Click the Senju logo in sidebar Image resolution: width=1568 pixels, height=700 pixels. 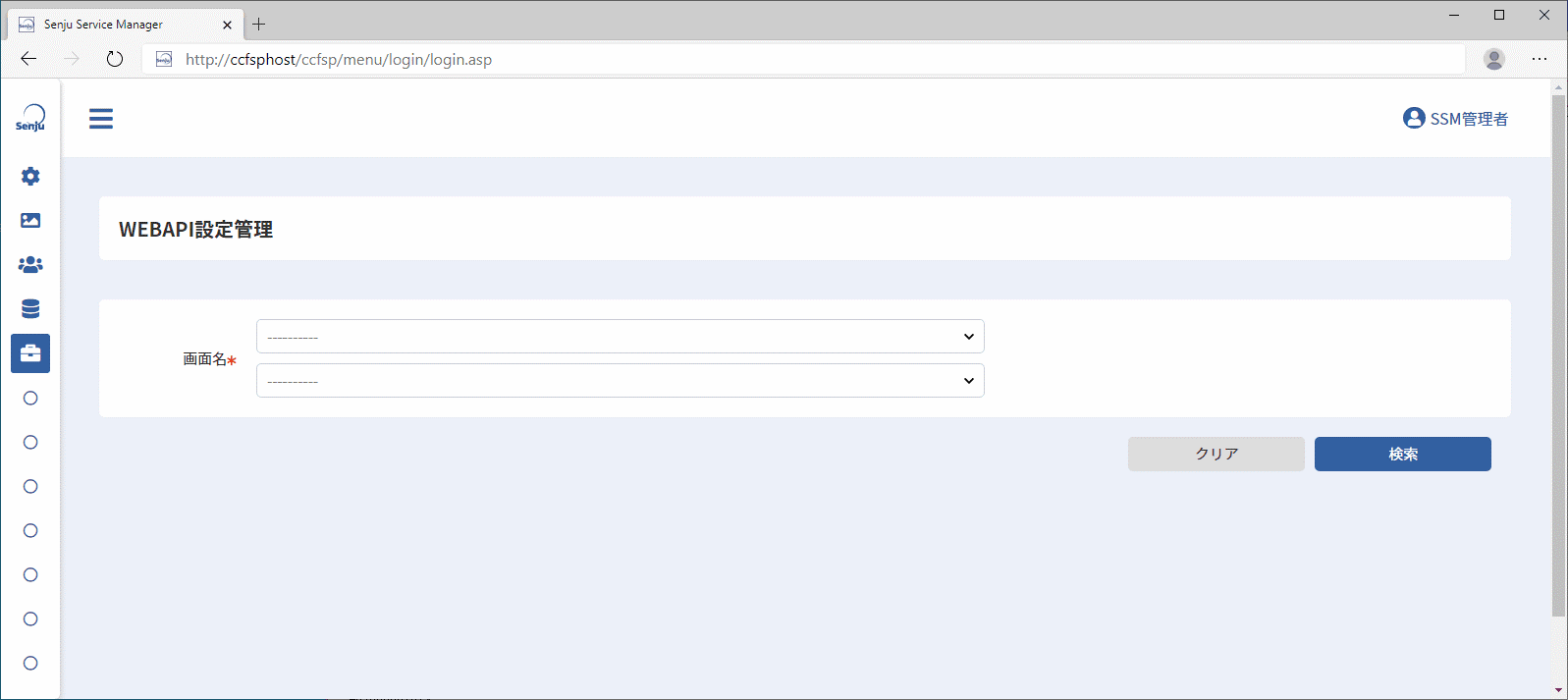click(x=30, y=118)
